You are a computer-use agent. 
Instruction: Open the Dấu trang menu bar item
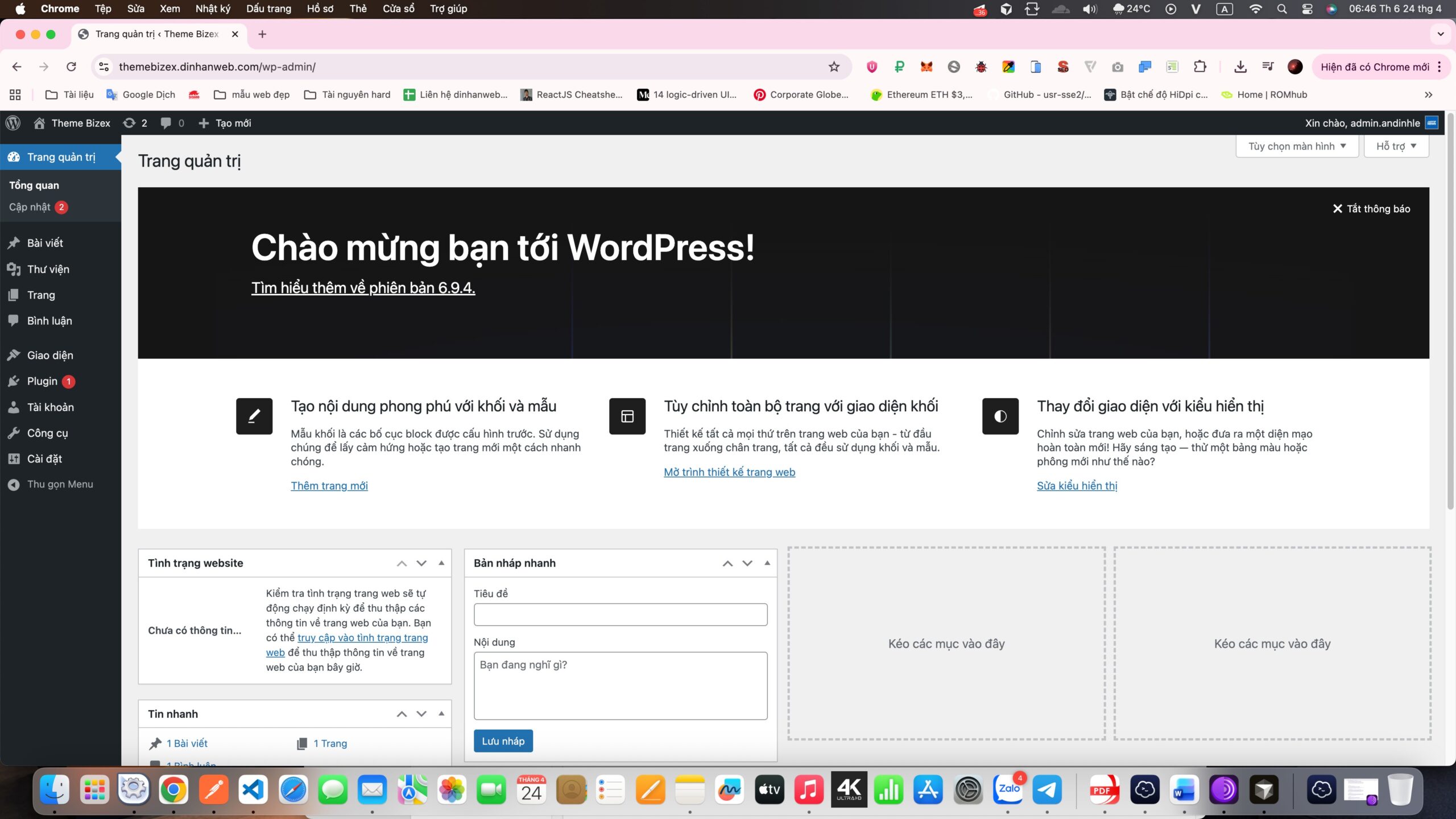click(268, 9)
